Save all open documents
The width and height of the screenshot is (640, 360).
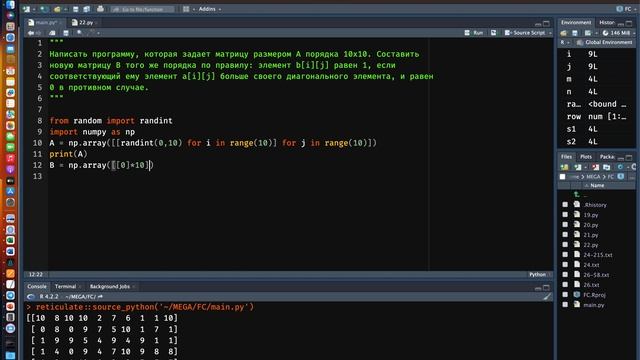pyautogui.click(x=87, y=9)
